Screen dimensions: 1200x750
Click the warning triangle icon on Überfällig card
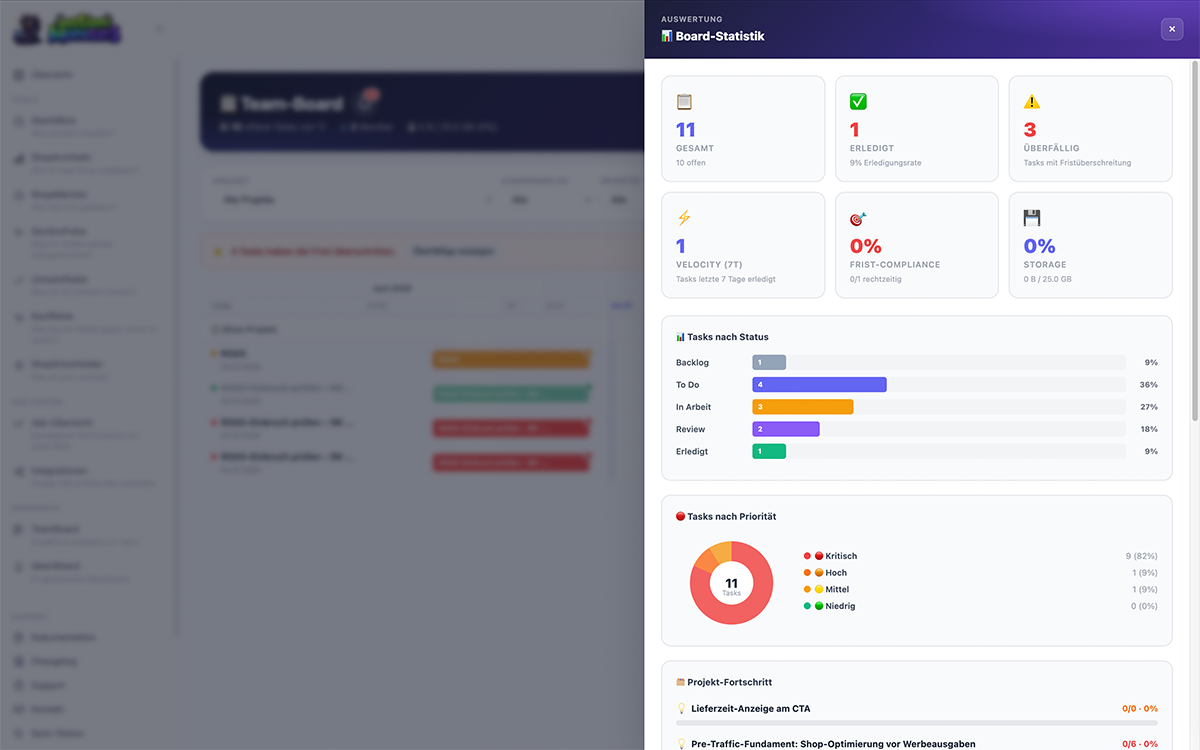click(1032, 102)
